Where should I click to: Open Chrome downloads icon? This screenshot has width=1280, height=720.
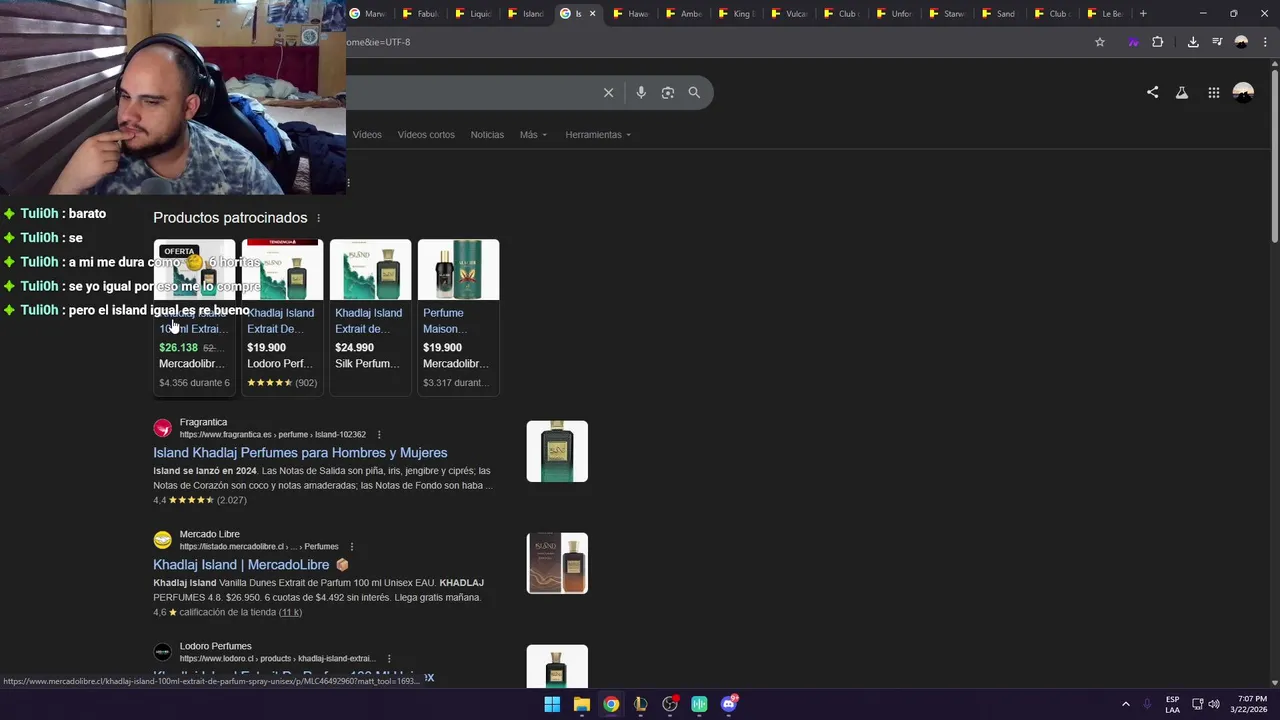pos(1193,42)
